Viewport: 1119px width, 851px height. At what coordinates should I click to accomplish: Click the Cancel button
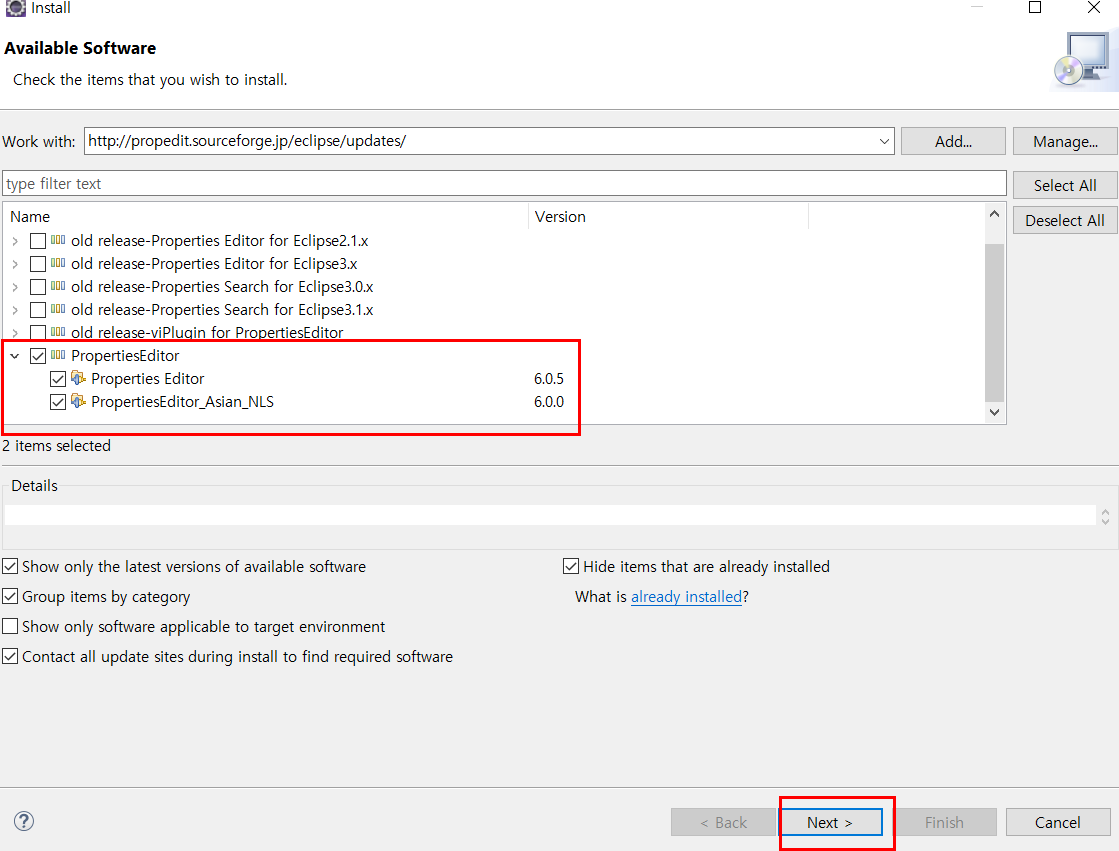(1058, 822)
